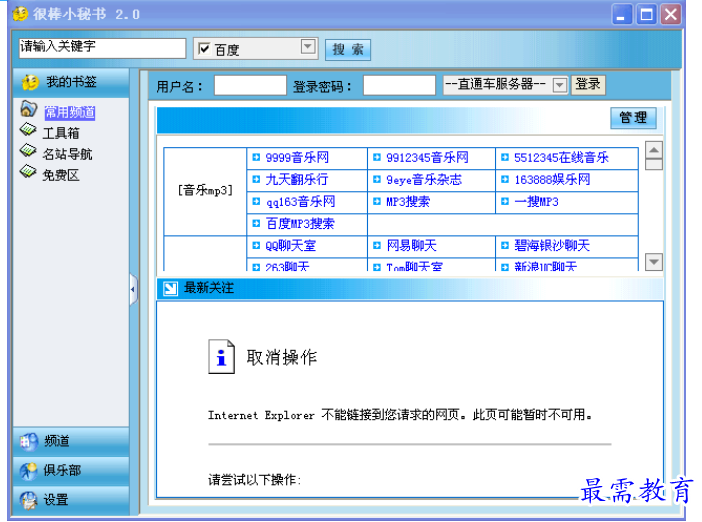Open the 碧海银沙聊天 link
This screenshot has height=522, width=702.
click(552, 246)
